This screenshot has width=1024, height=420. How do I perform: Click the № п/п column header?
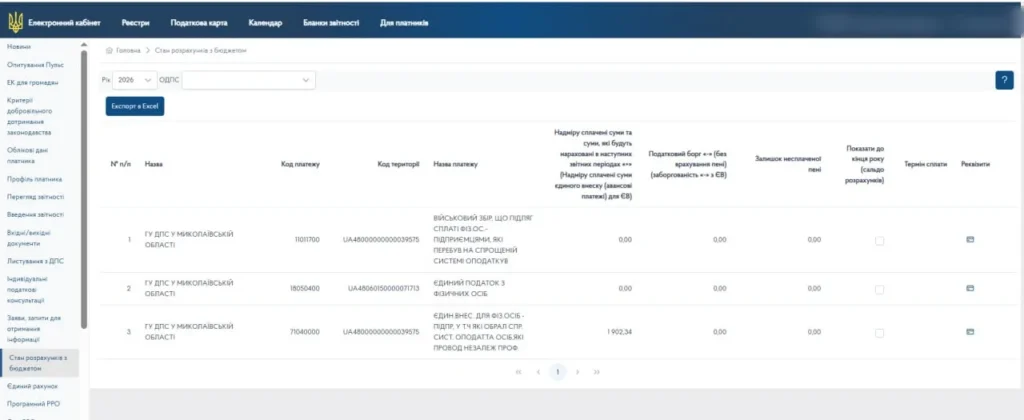(120, 165)
